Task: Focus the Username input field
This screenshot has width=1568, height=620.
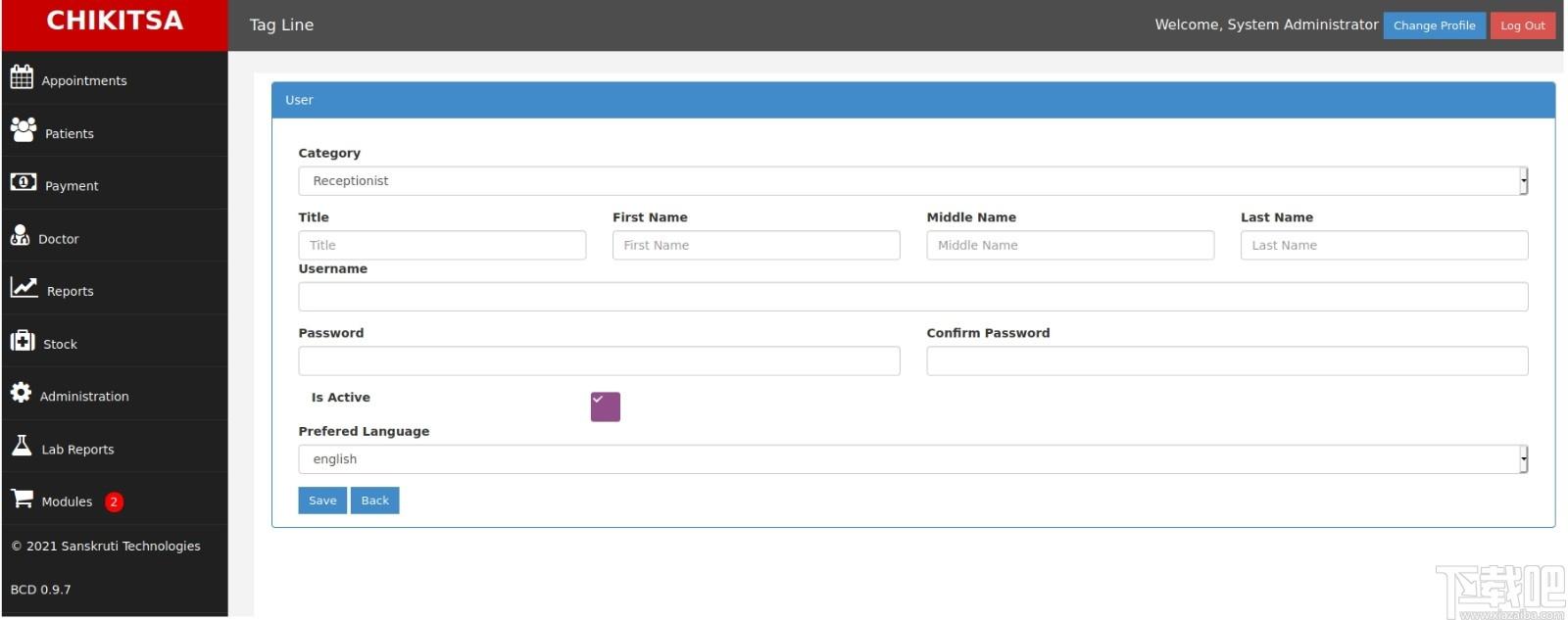Action: 912,297
